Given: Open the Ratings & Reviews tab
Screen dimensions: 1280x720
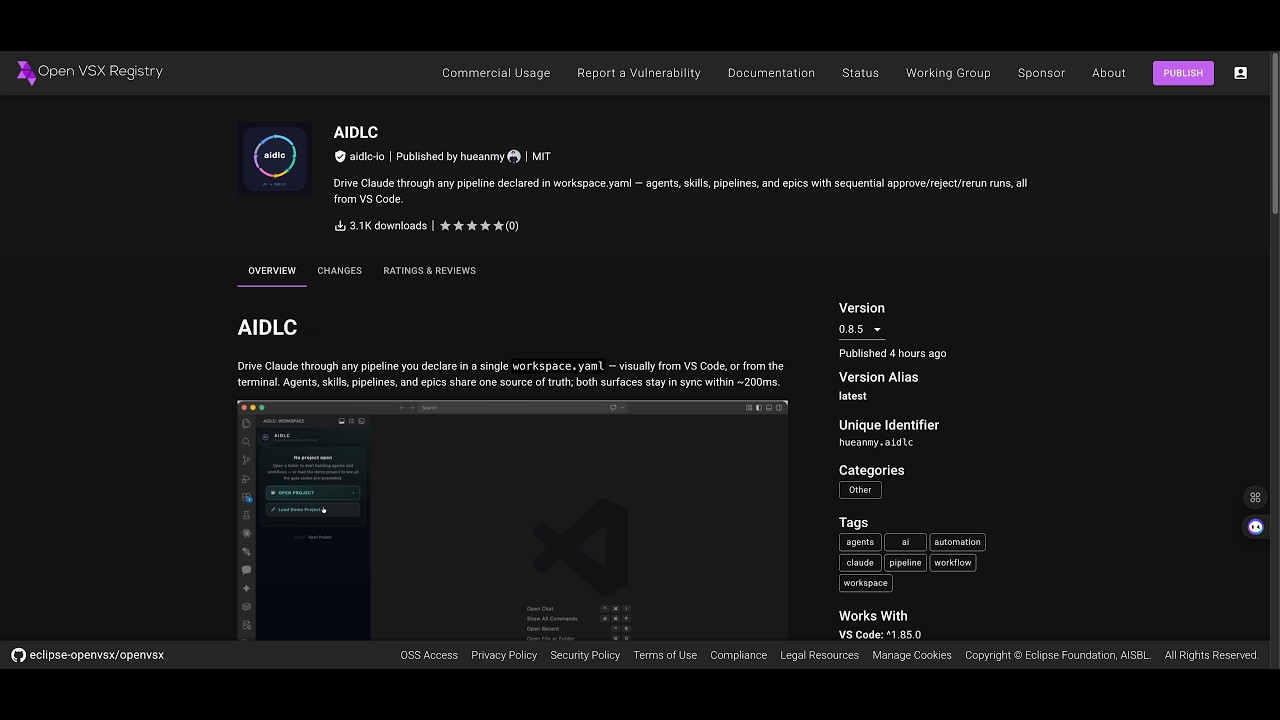Looking at the screenshot, I should tap(429, 271).
